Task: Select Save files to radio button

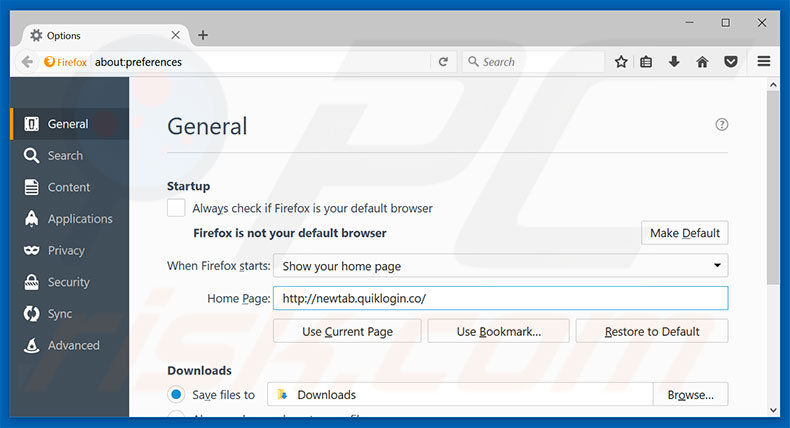Action: pyautogui.click(x=176, y=394)
